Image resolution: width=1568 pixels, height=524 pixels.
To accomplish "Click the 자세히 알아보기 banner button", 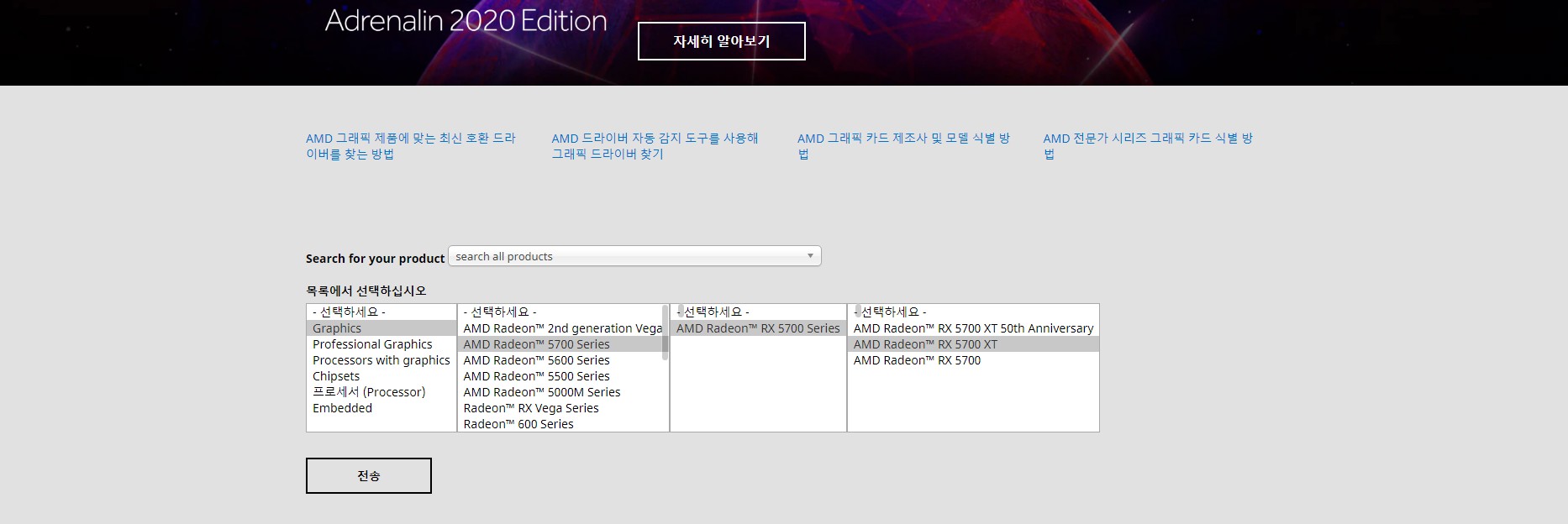I will (x=721, y=41).
